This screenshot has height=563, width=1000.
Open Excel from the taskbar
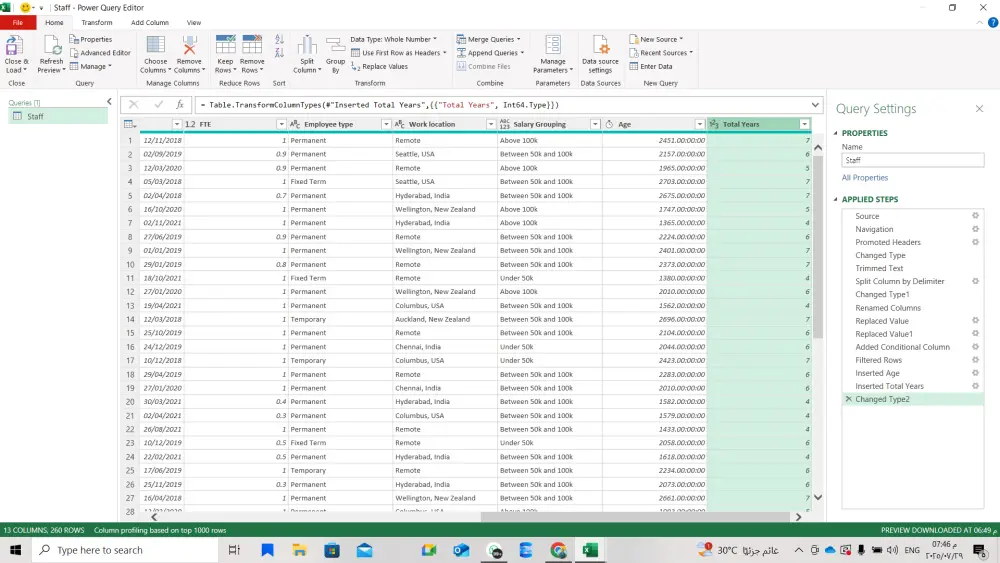[590, 550]
